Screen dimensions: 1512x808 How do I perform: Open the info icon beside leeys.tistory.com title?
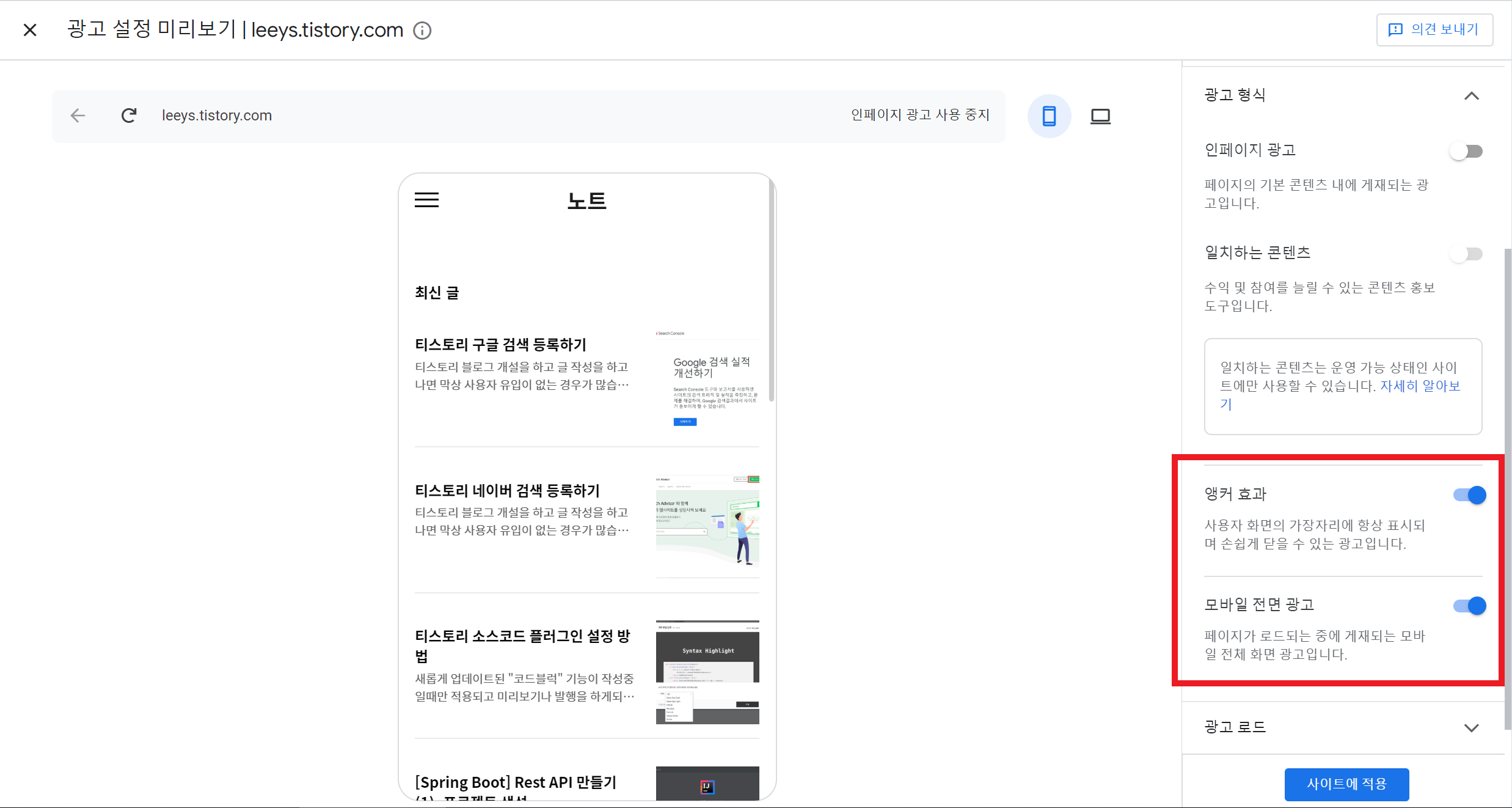[422, 30]
